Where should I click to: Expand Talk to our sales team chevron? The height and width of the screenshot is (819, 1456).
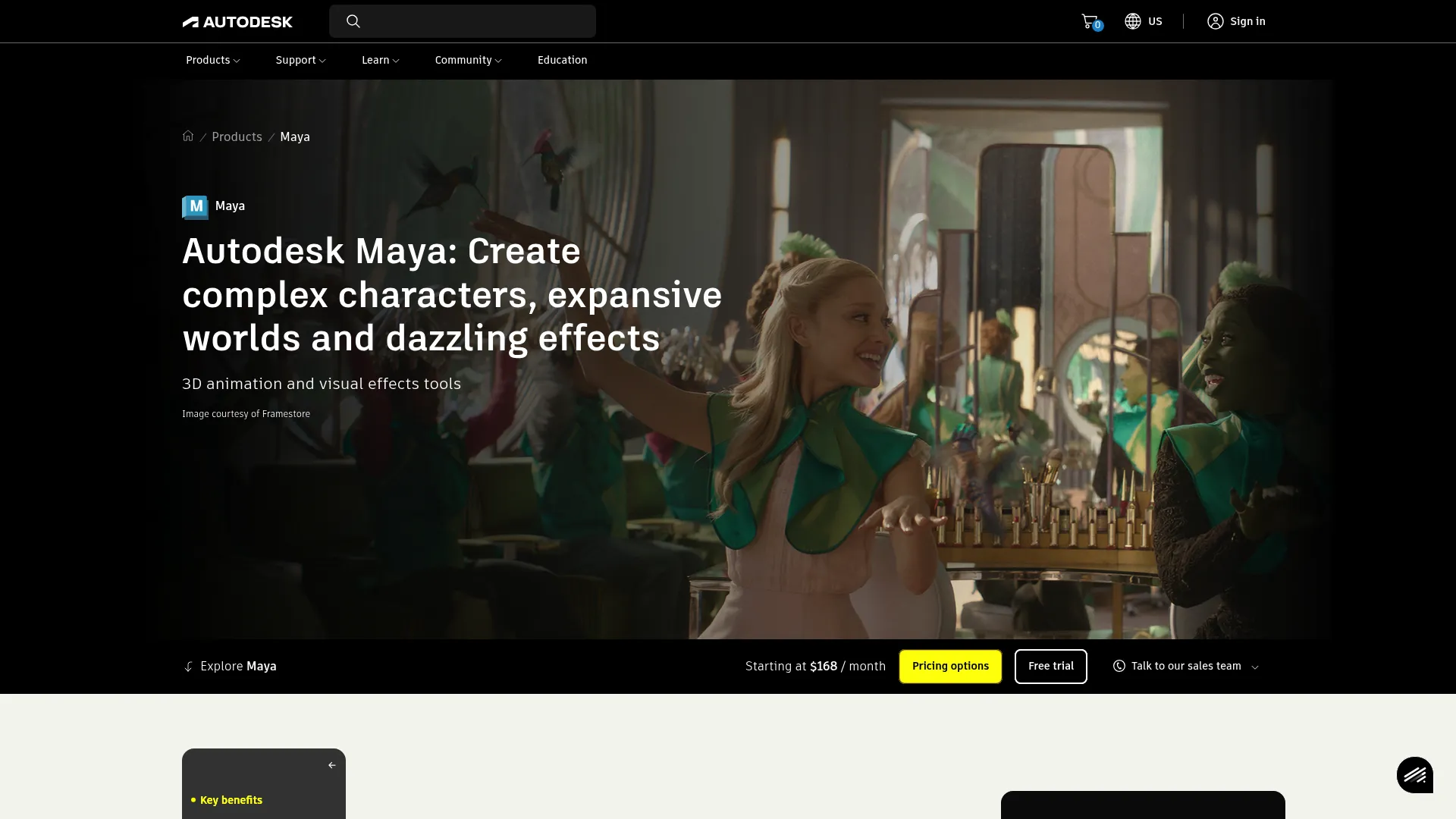1255,667
